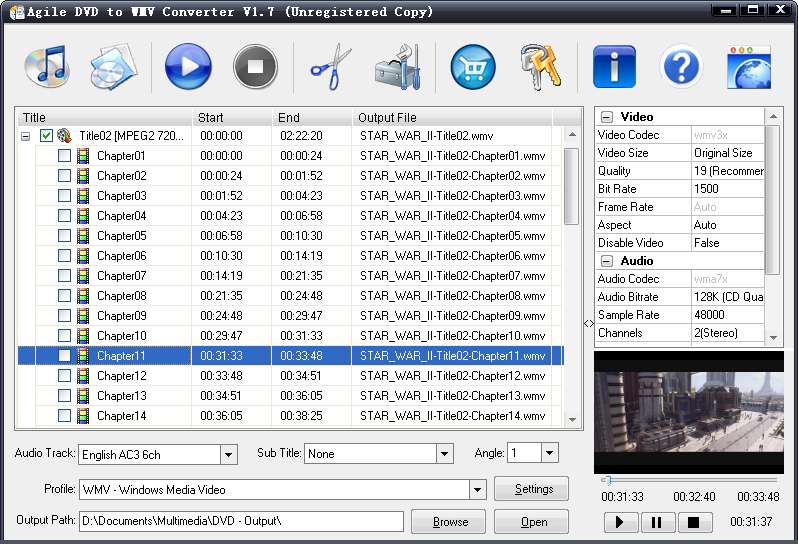Viewport: 798px width, 544px height.
Task: Stop the preview video
Action: tap(694, 522)
